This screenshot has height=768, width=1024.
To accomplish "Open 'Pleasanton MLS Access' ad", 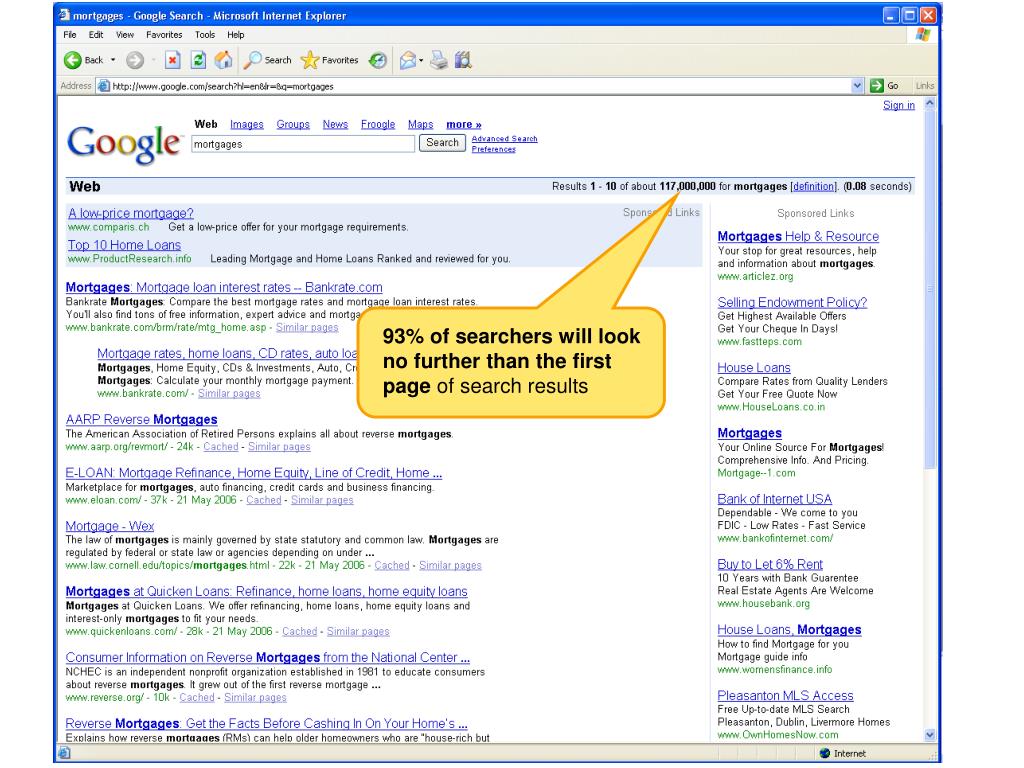I will click(786, 696).
